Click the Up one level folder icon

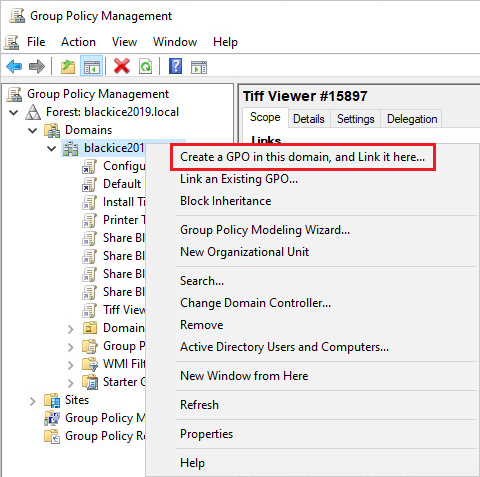point(68,67)
